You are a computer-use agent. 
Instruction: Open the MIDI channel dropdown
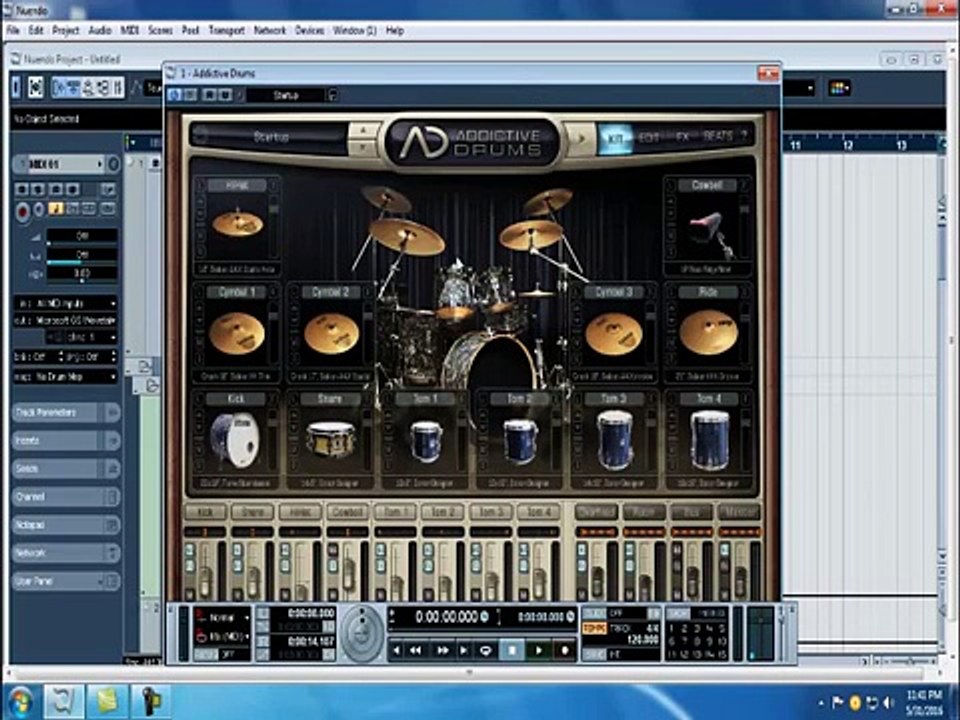coord(81,337)
